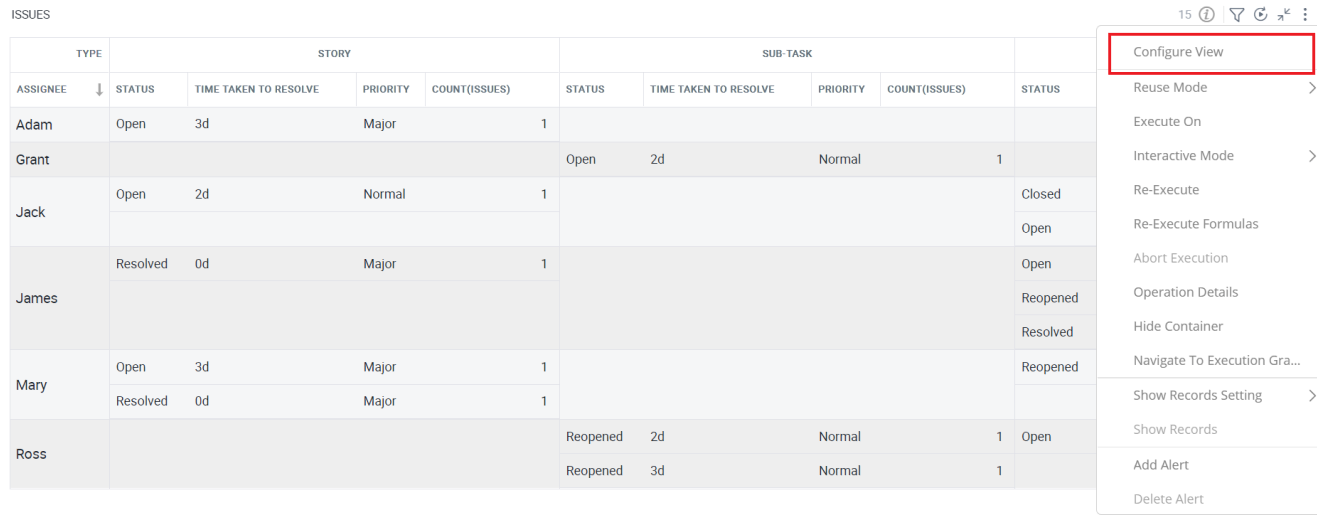The image size is (1317, 516).
Task: Choose Re-Execute Formulas
Action: coord(1195,224)
